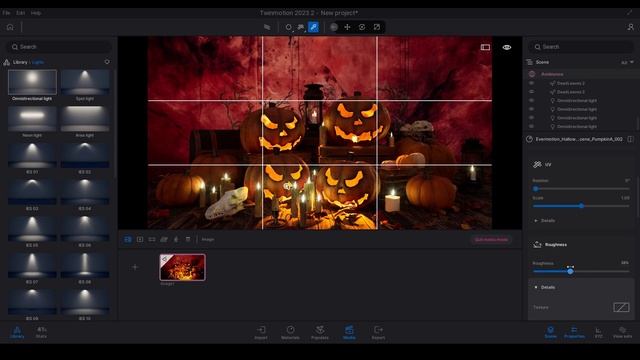This screenshot has height=360, width=640.
Task: Select the Area light thumbnail
Action: 85,119
